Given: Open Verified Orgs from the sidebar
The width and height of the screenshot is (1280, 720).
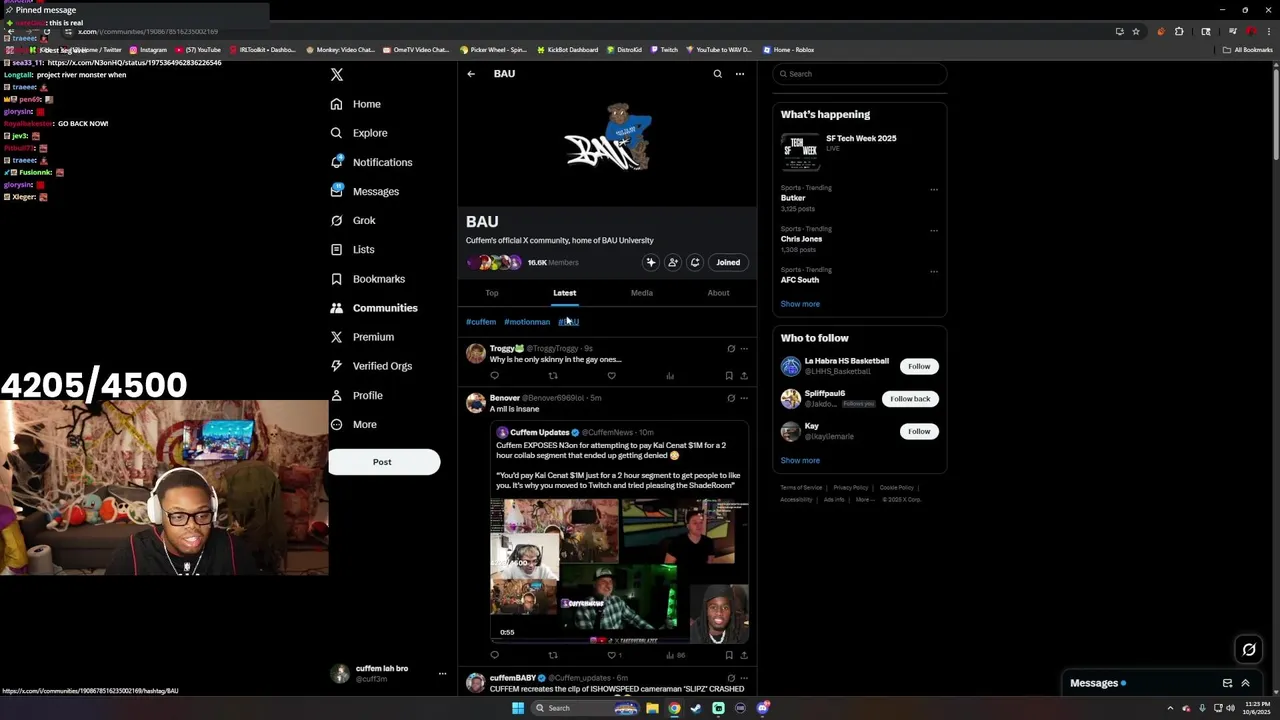Looking at the screenshot, I should click(x=370, y=366).
